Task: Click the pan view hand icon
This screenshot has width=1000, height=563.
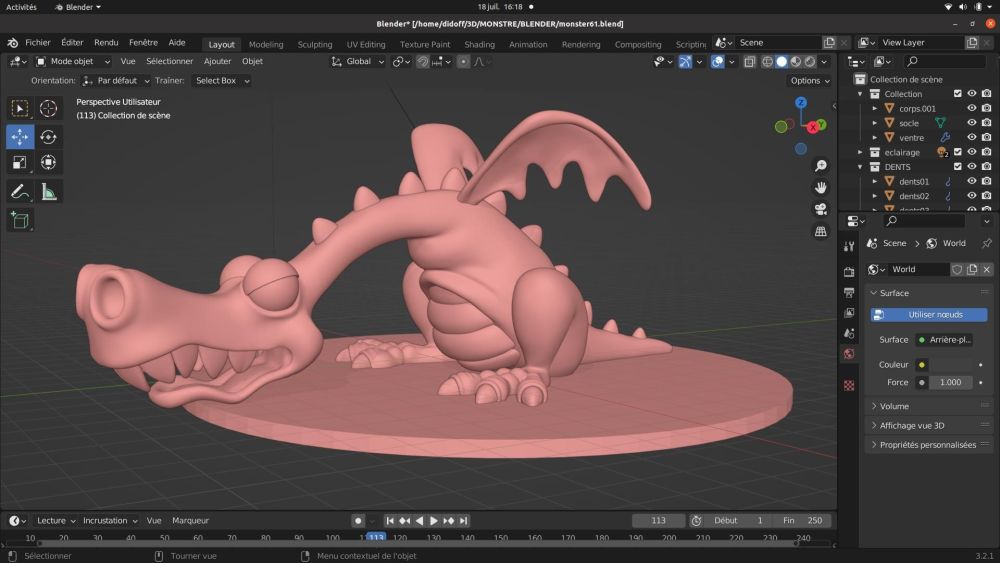Action: click(x=821, y=187)
